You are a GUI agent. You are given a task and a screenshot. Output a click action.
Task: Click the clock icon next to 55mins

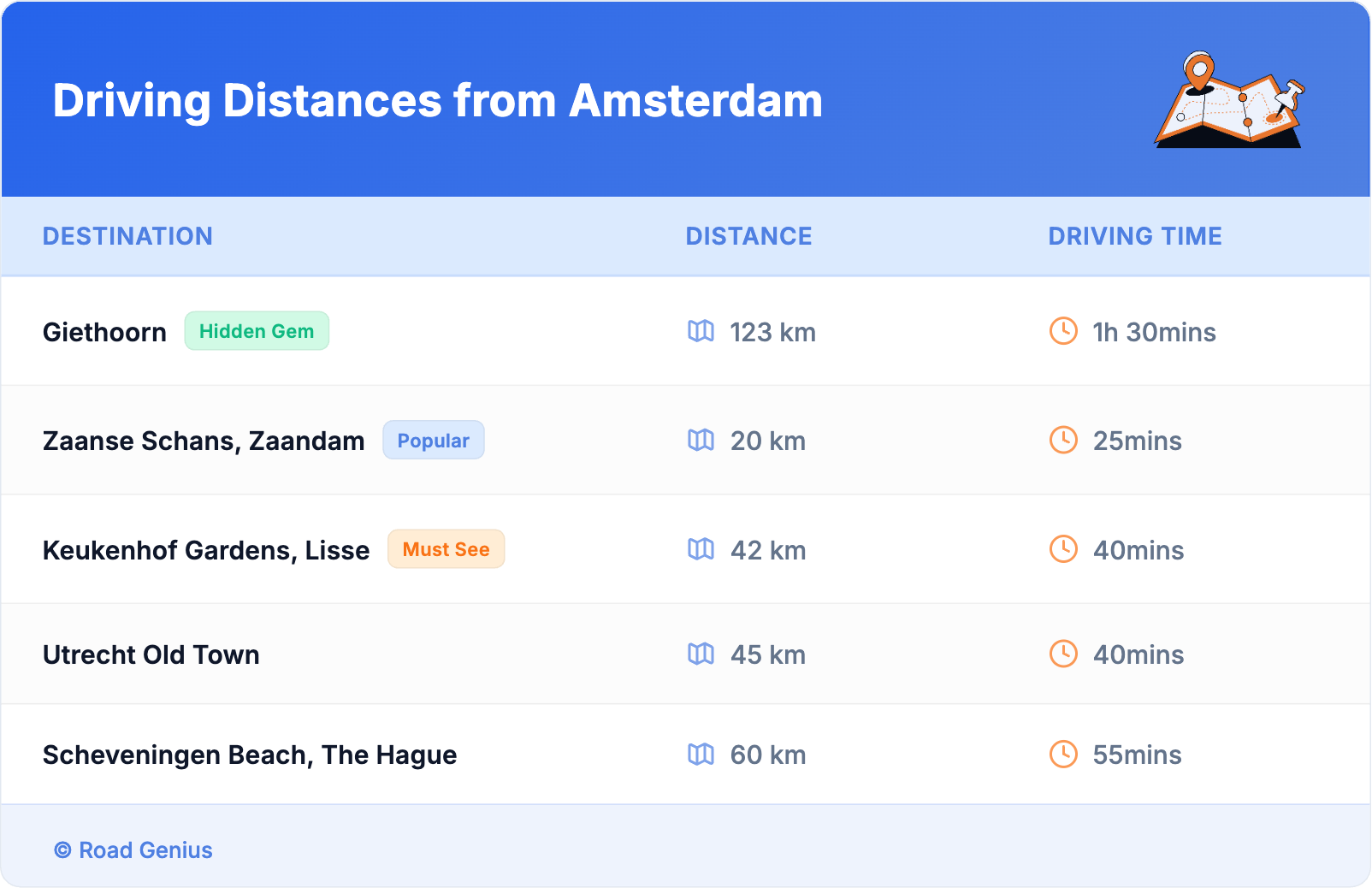pos(1063,754)
